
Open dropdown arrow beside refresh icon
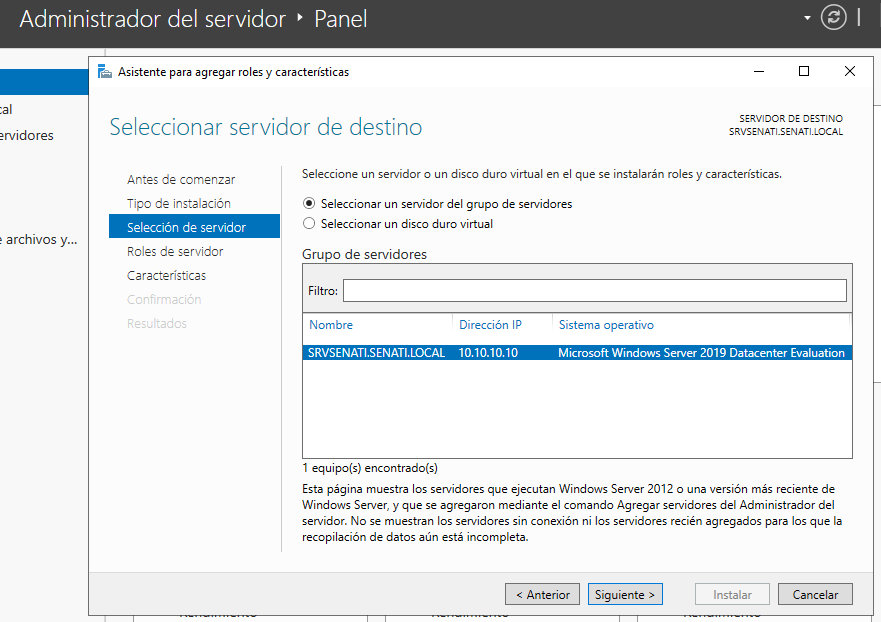(807, 18)
